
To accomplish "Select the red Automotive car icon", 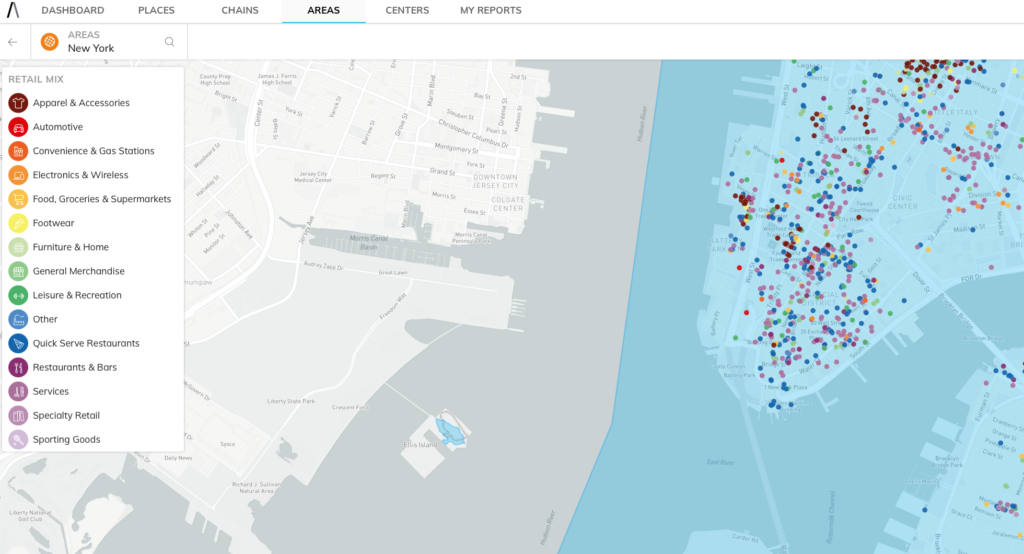I will click(18, 127).
